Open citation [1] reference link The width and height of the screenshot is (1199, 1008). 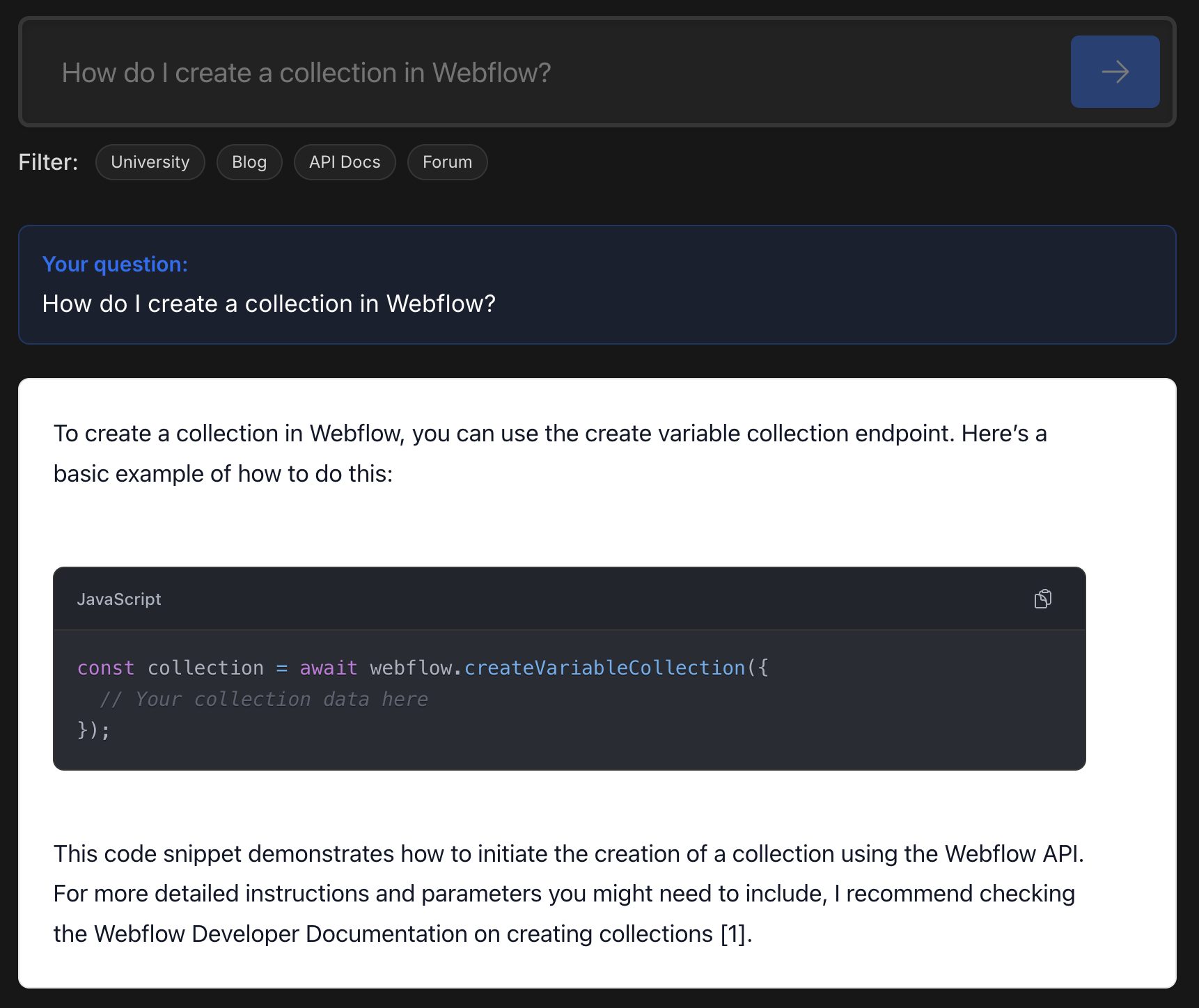click(x=733, y=934)
